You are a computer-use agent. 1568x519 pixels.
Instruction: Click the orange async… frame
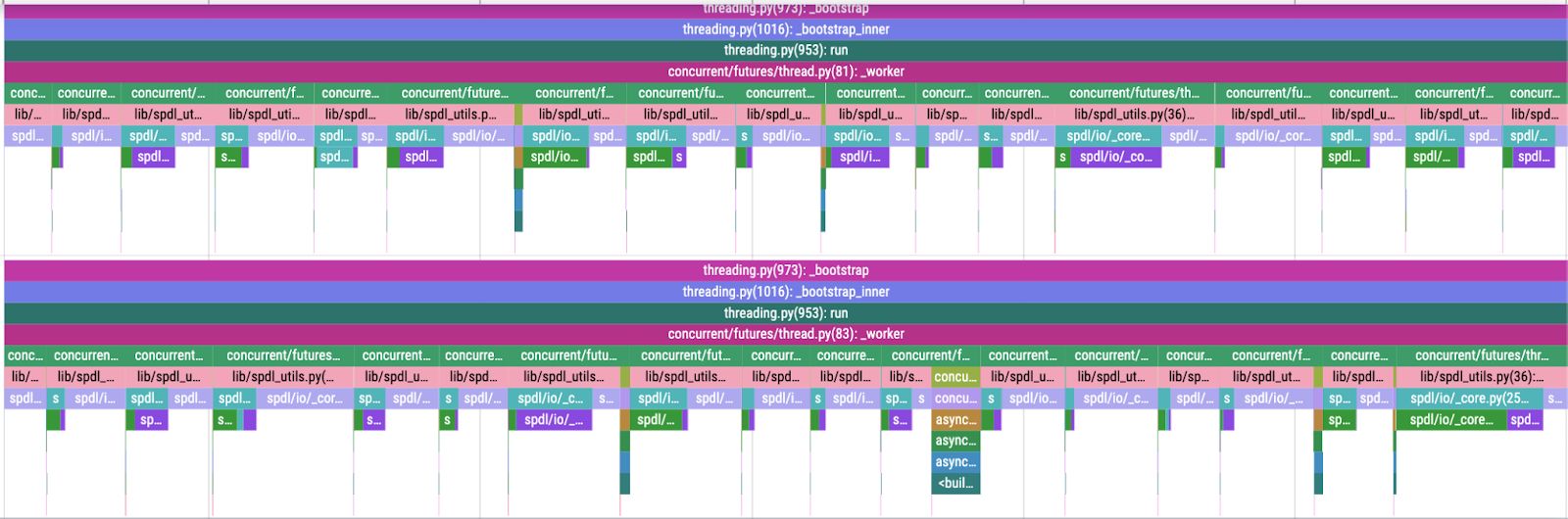[x=955, y=419]
